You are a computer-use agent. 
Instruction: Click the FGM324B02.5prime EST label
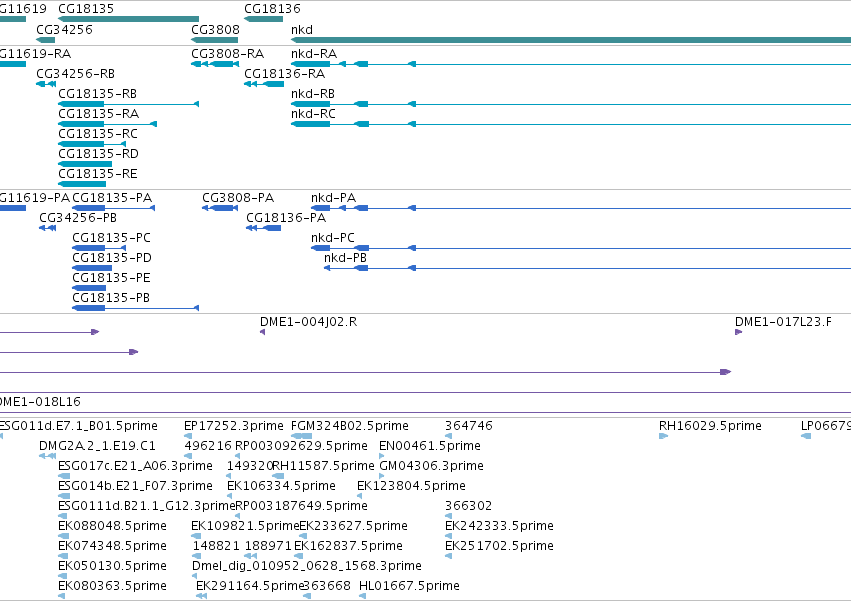click(x=350, y=426)
